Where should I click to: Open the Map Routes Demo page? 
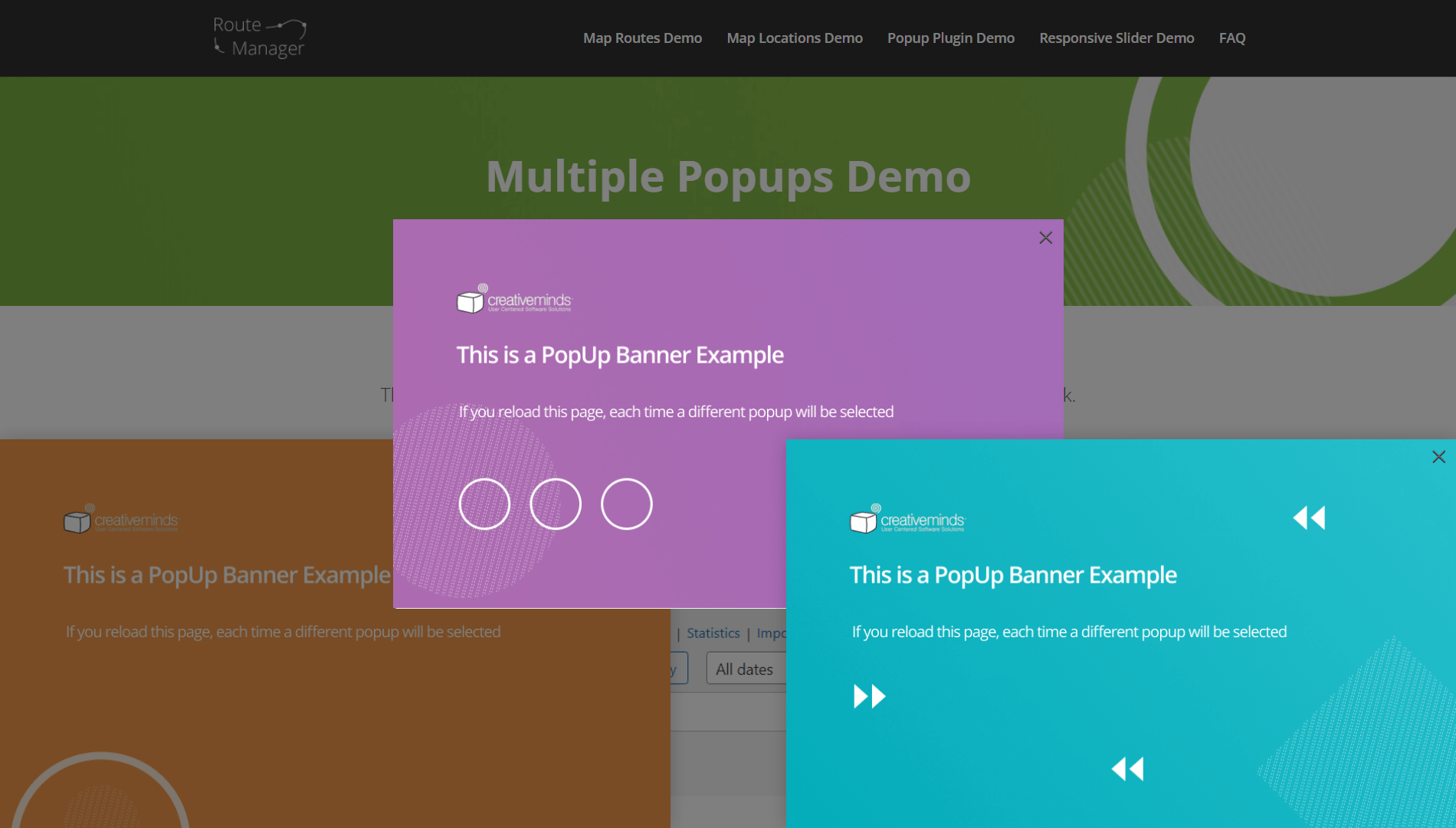point(642,38)
